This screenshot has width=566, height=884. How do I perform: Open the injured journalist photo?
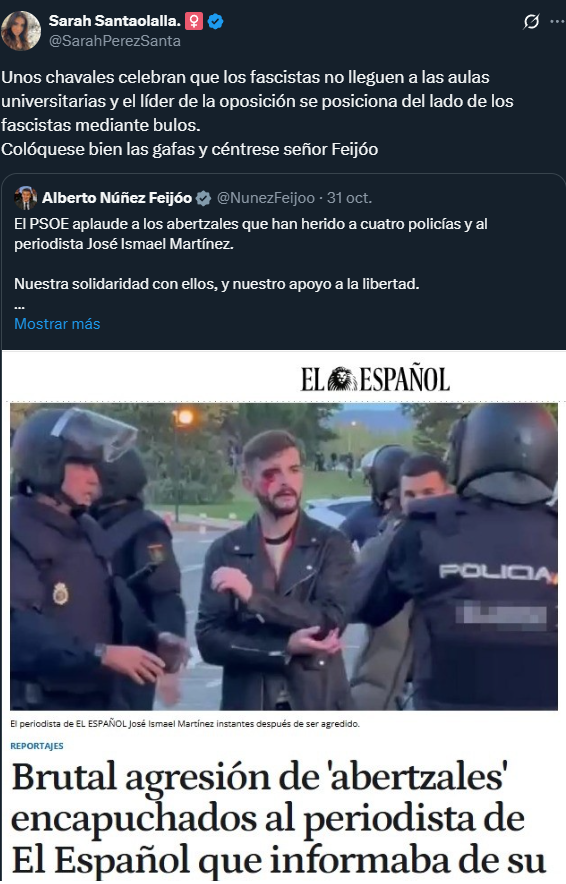click(284, 556)
